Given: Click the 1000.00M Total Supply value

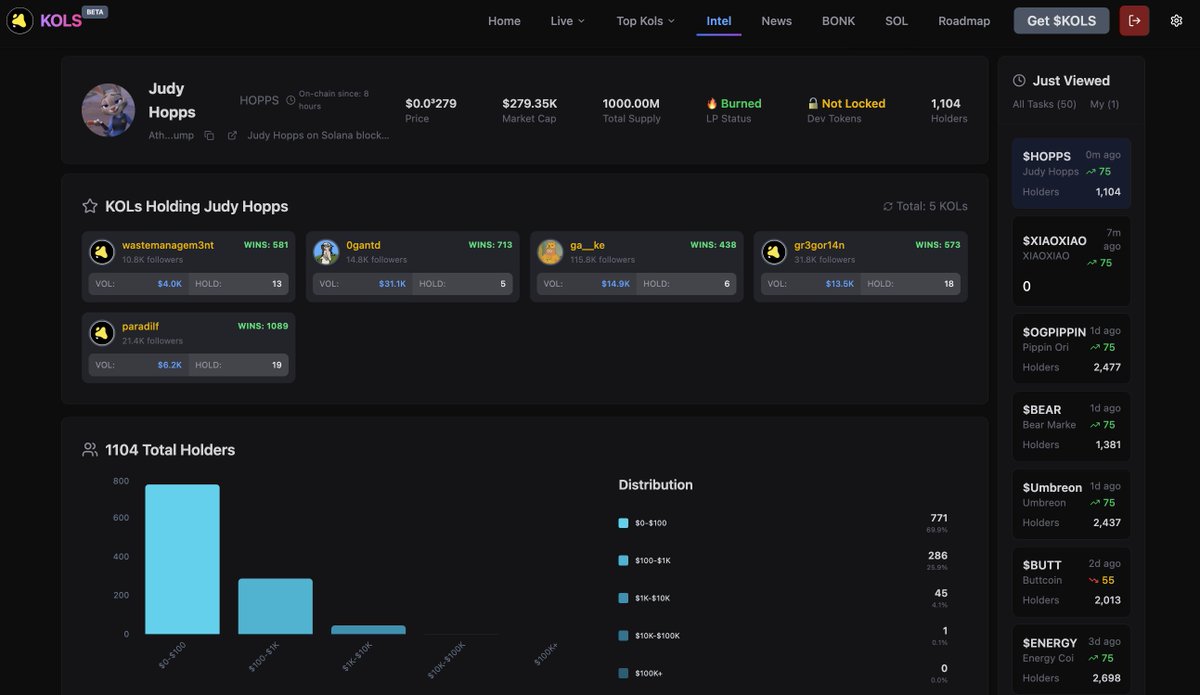Looking at the screenshot, I should coord(631,103).
